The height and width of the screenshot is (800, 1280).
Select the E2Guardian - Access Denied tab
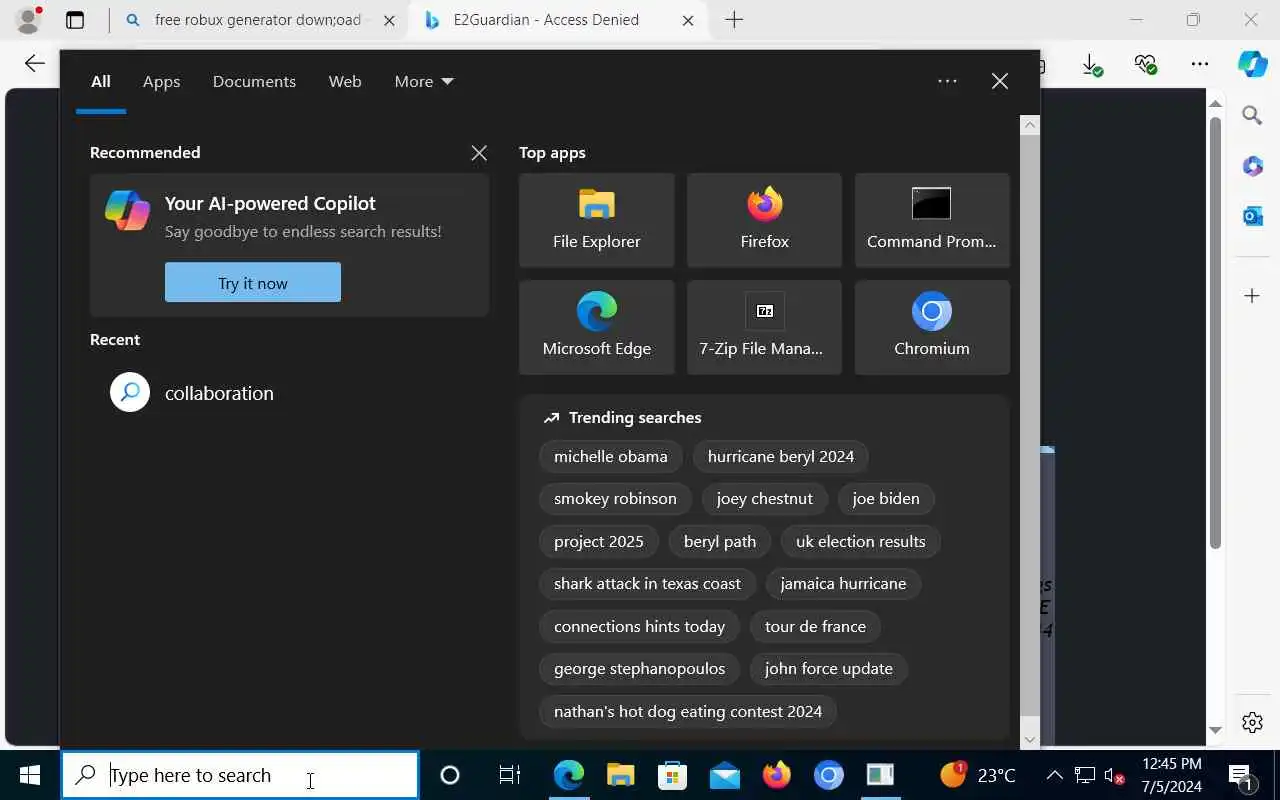[558, 20]
